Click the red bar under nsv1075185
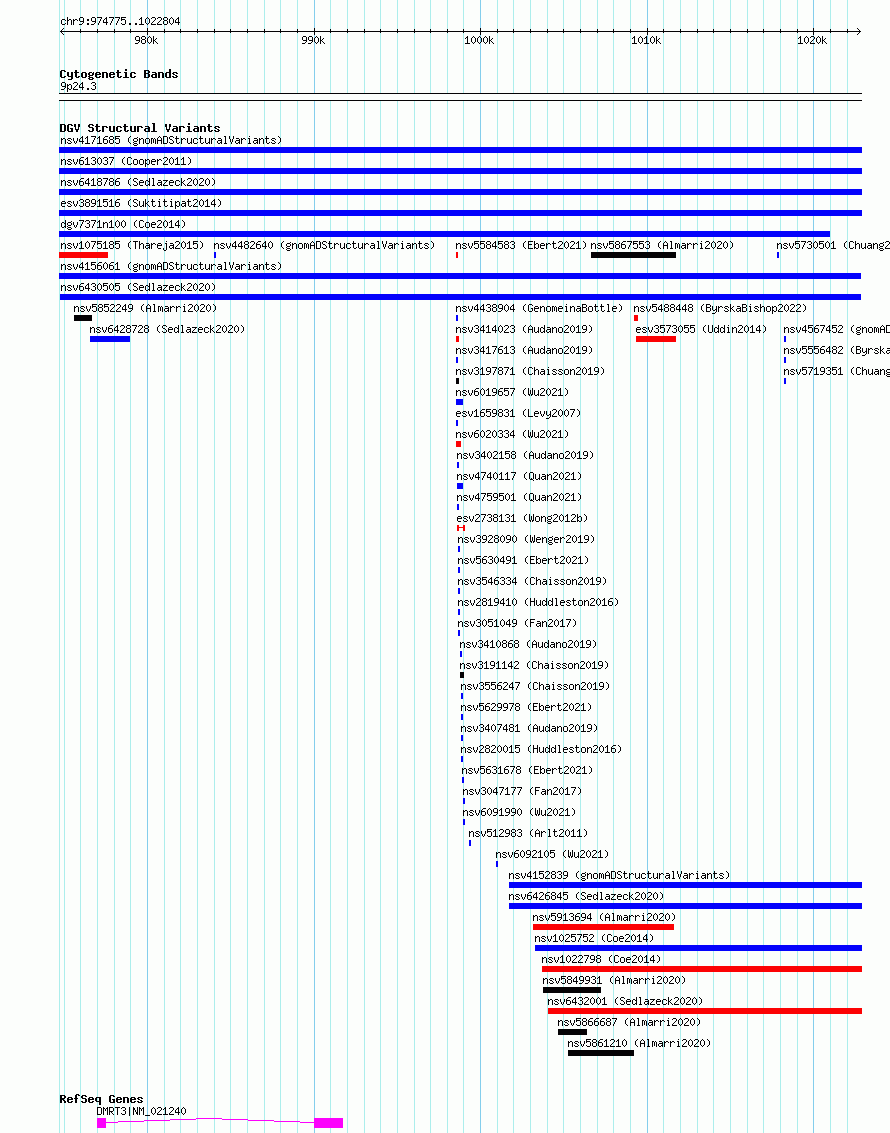 (x=84, y=255)
